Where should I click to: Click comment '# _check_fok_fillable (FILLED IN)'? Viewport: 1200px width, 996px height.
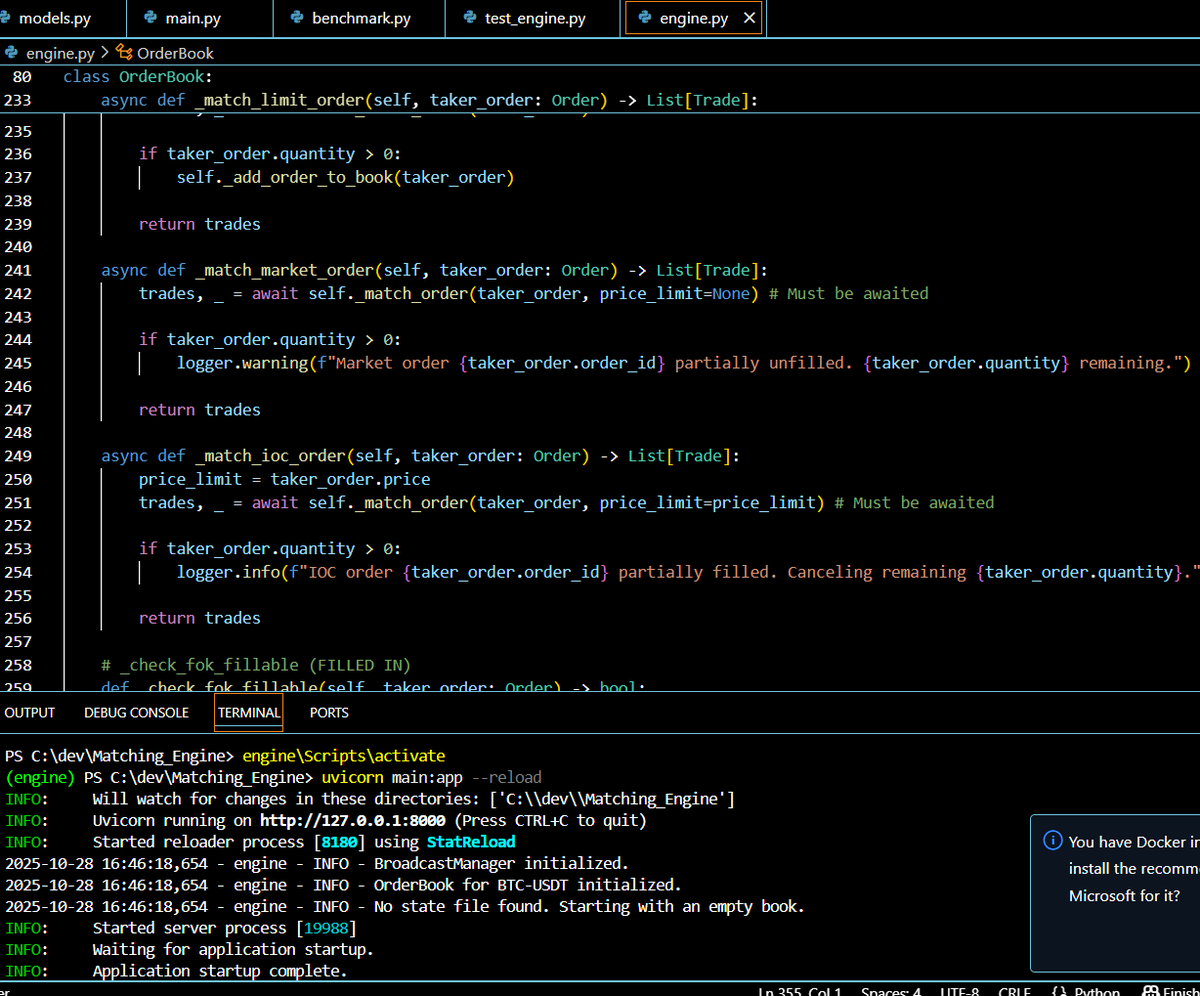256,665
